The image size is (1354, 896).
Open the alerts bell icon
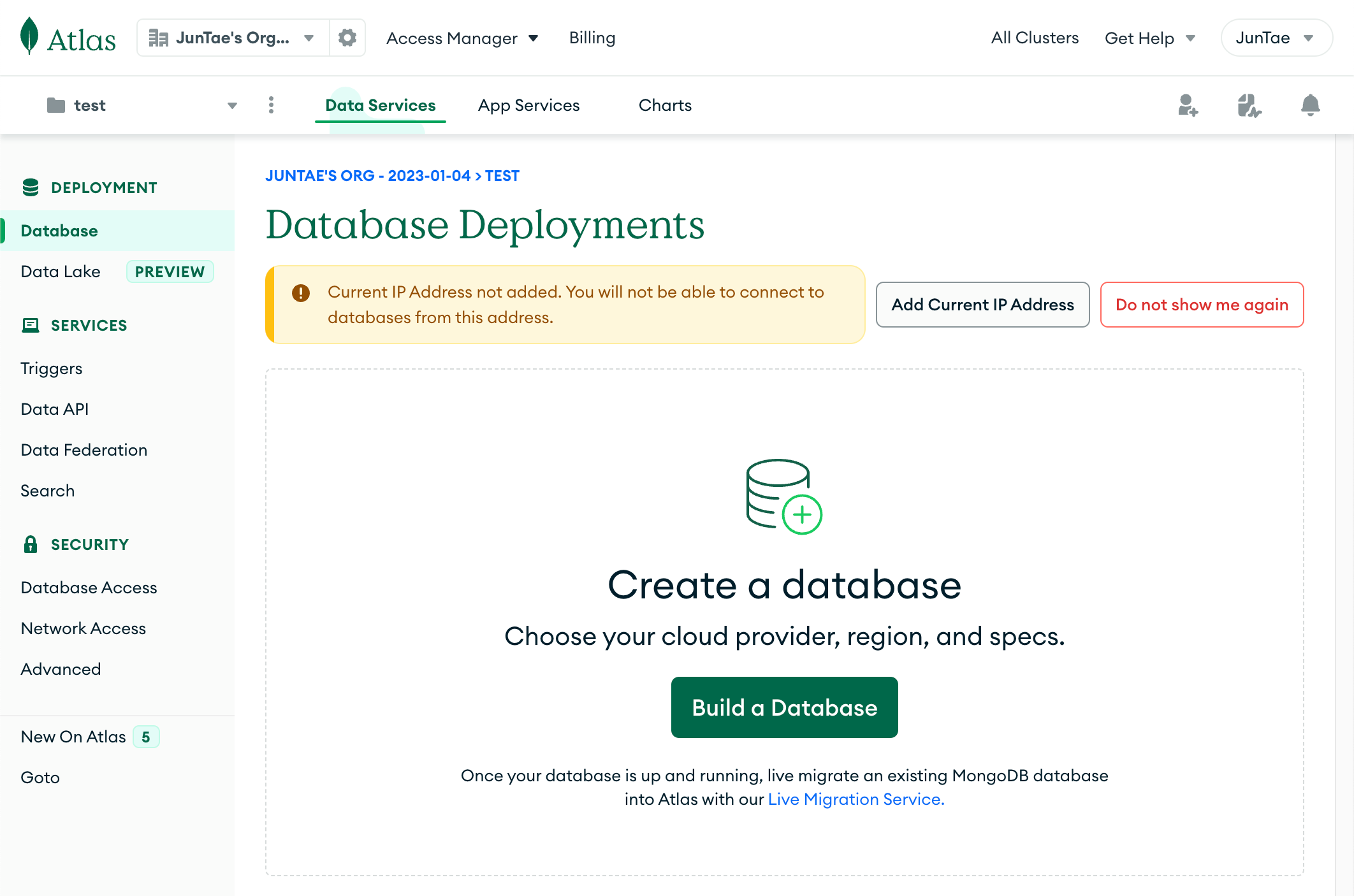[x=1310, y=105]
